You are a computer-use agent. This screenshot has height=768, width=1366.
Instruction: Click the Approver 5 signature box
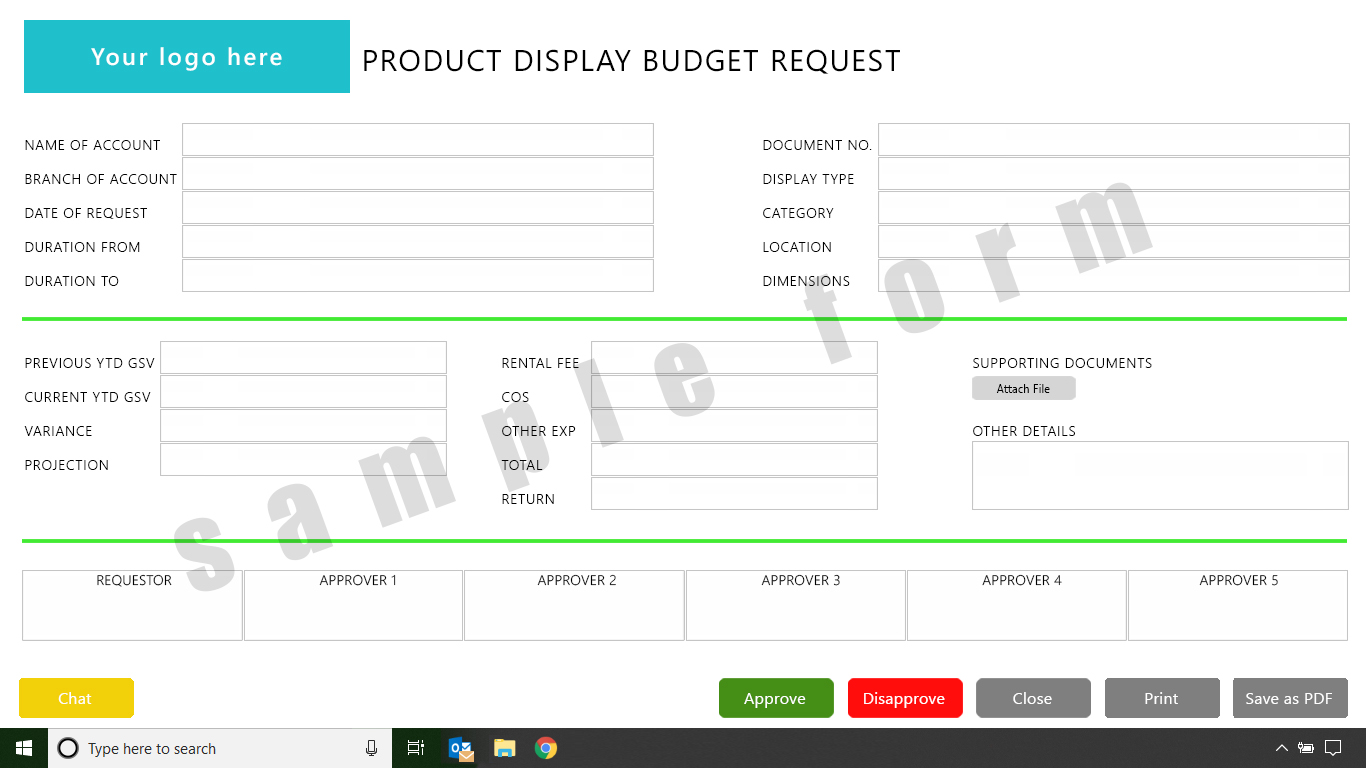click(x=1238, y=605)
